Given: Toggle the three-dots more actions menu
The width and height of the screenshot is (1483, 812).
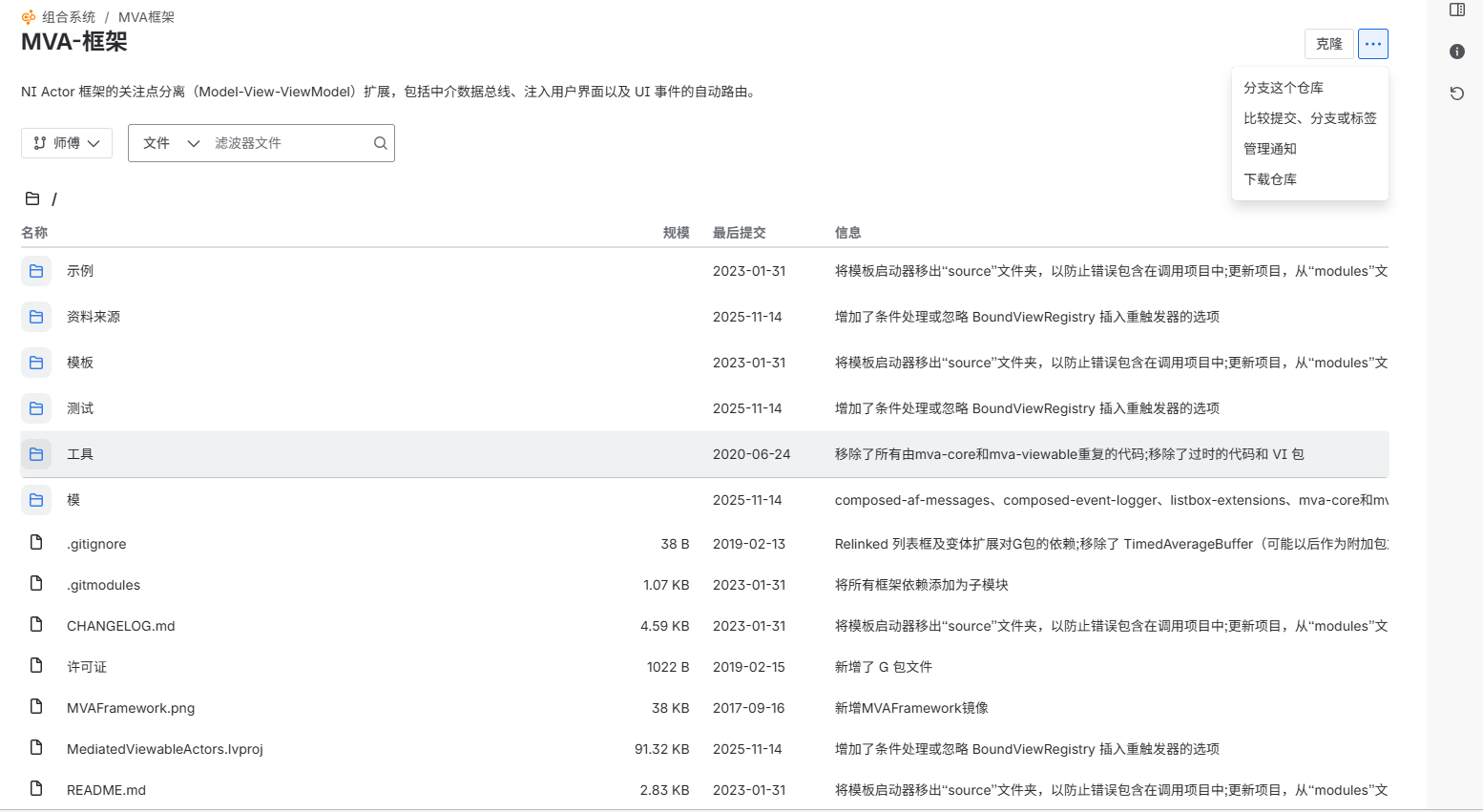Looking at the screenshot, I should [1372, 44].
